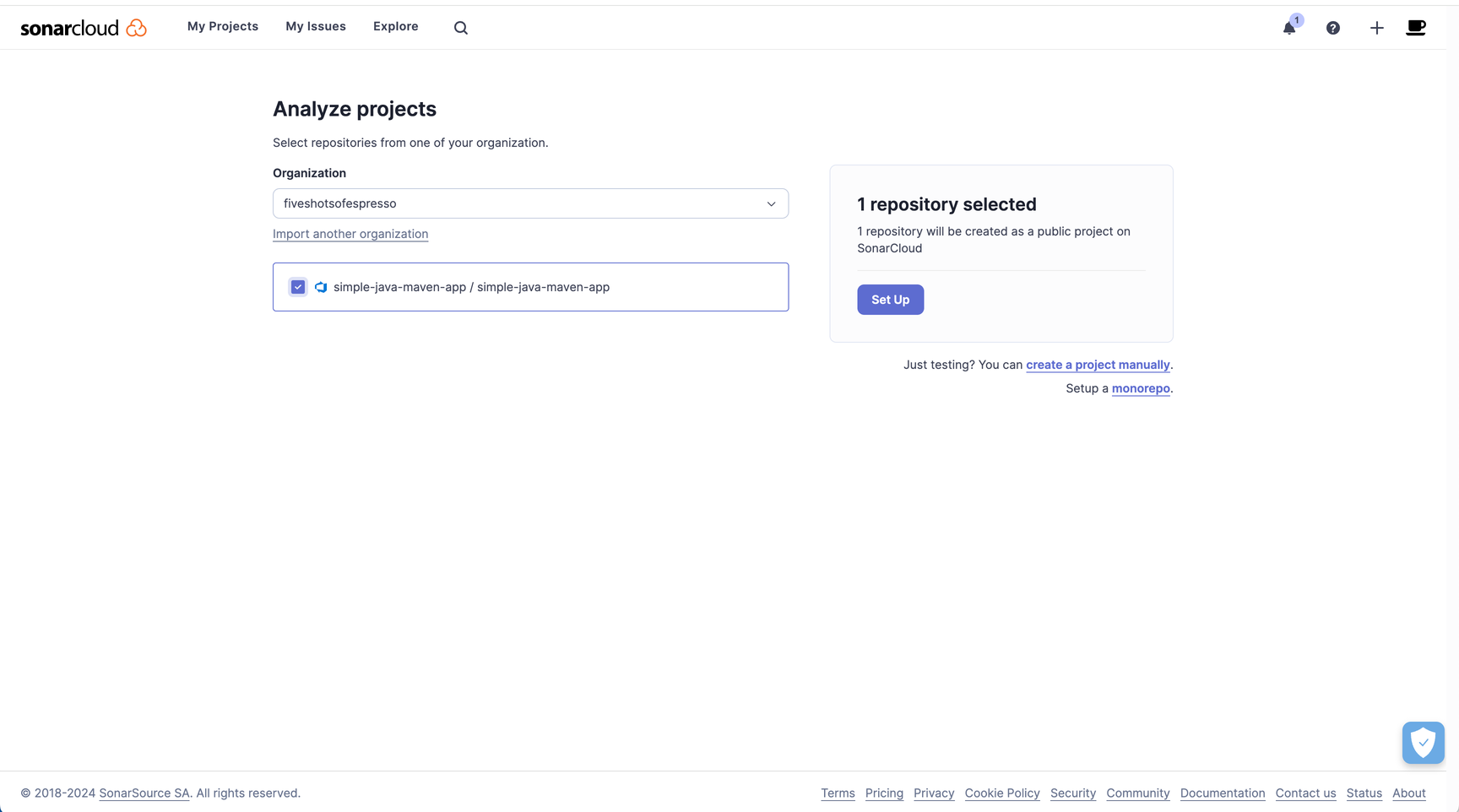
Task: Open the shield widget in the bottom corner
Action: [x=1423, y=743]
